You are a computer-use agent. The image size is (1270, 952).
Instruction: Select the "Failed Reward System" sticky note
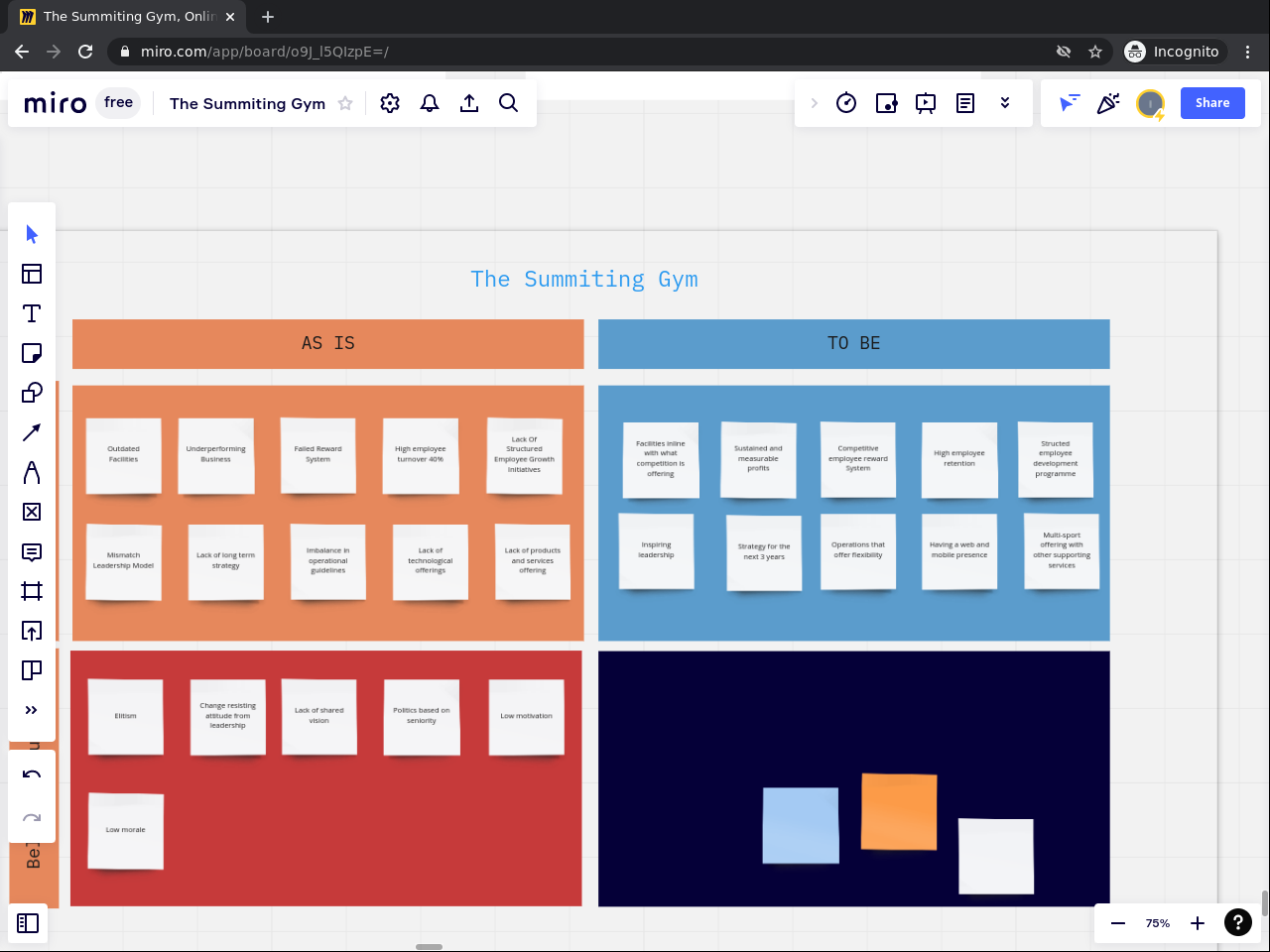pos(318,455)
